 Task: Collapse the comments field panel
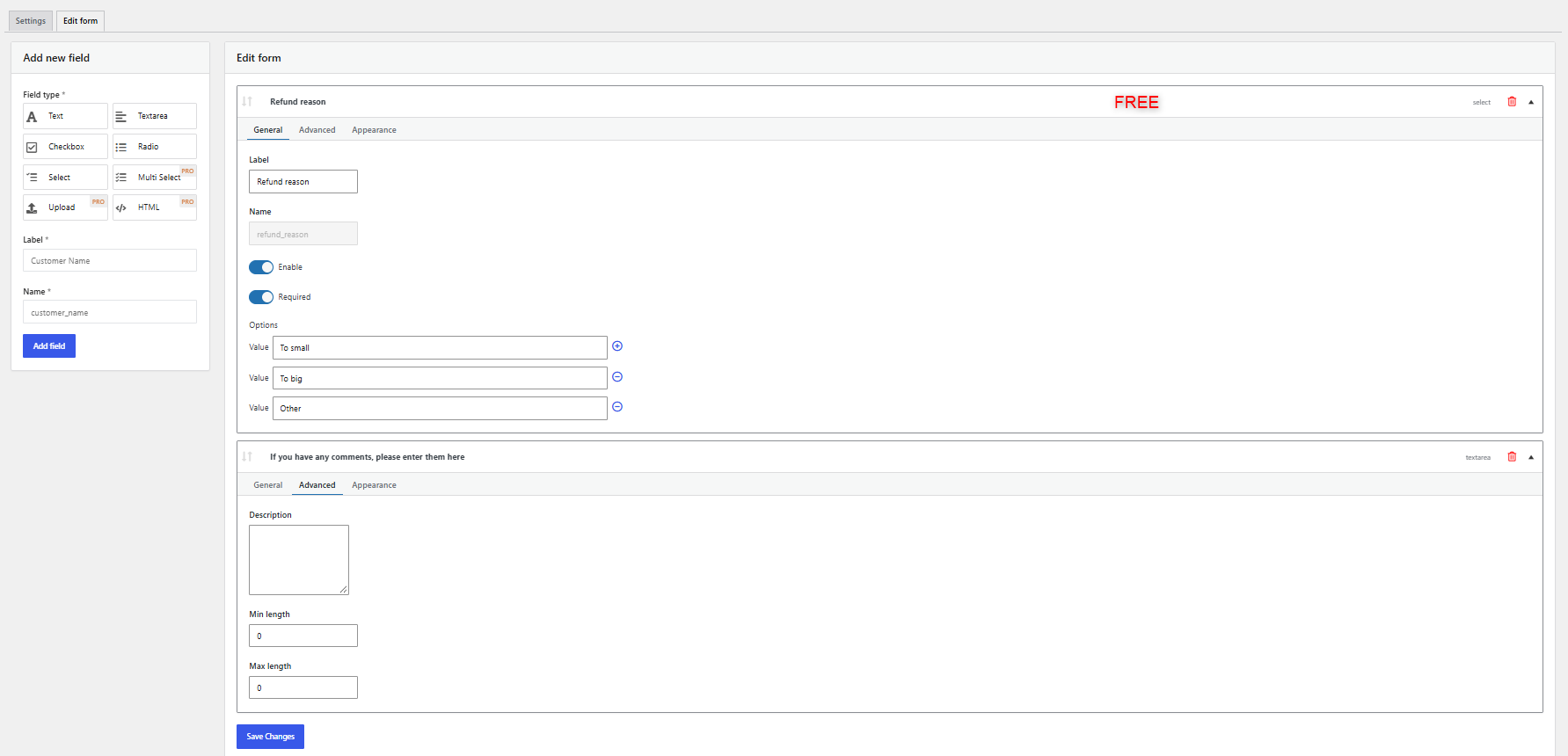point(1531,457)
